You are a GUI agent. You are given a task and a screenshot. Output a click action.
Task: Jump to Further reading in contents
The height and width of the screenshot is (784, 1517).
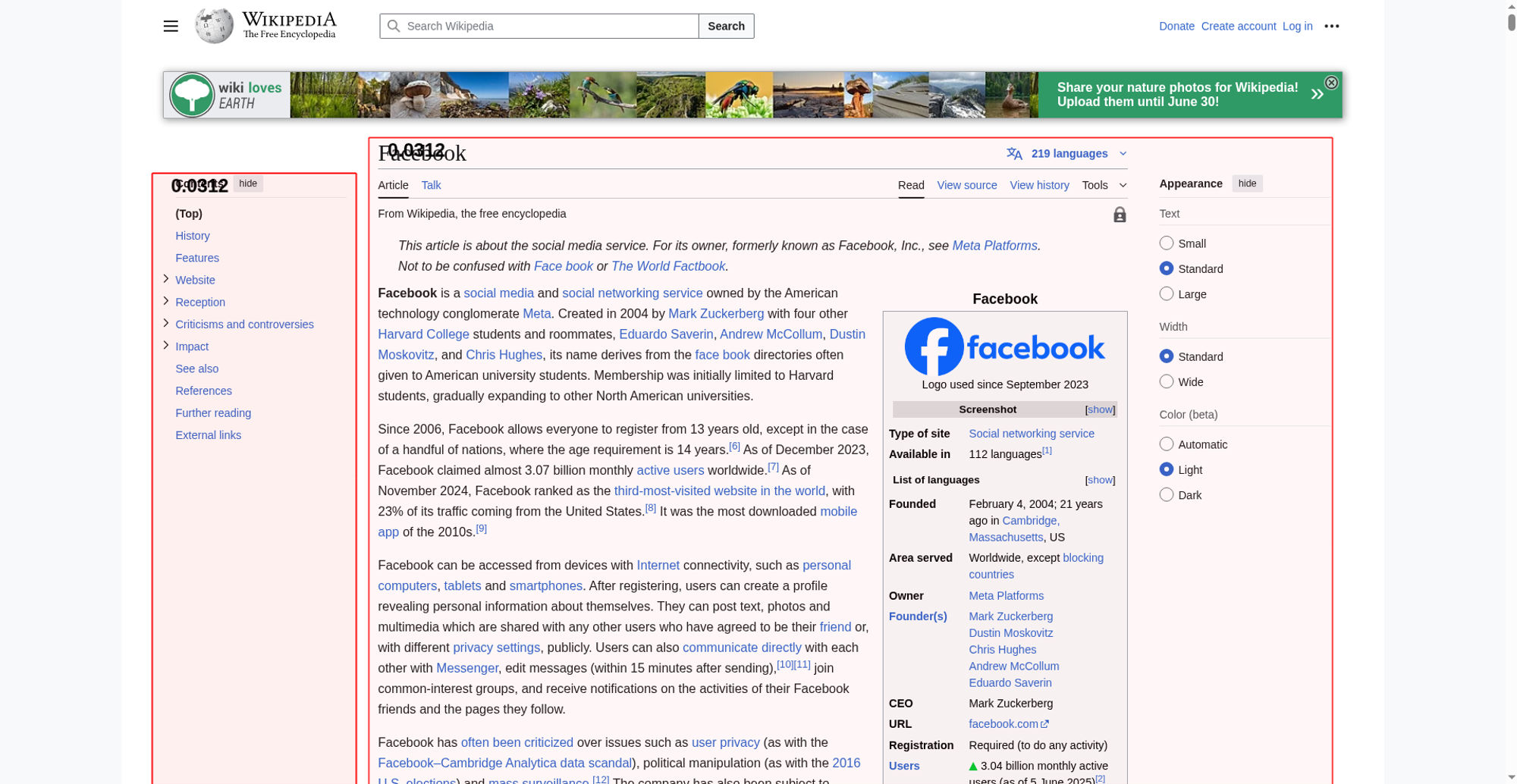pos(213,412)
